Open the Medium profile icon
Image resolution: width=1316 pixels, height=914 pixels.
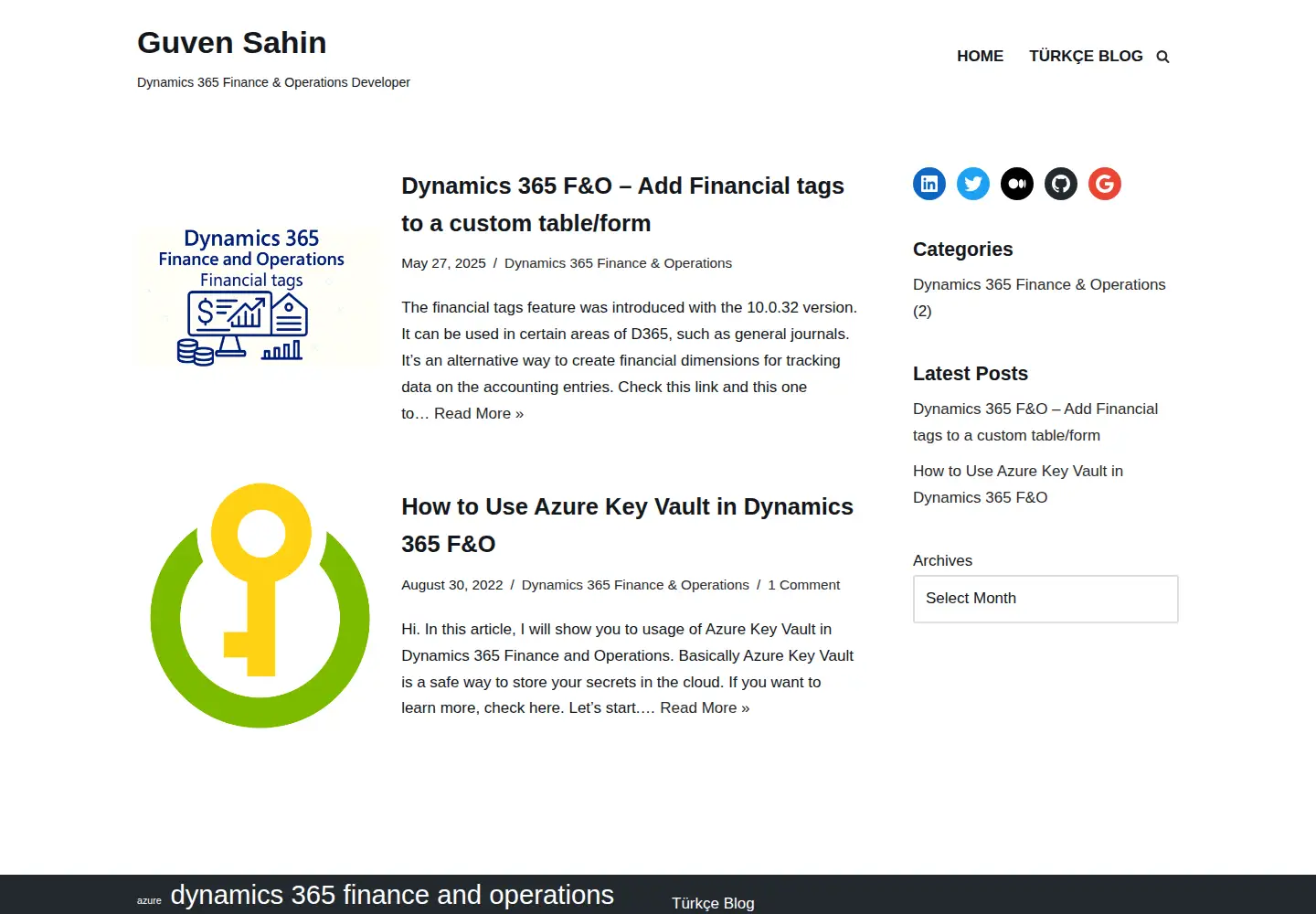(x=1017, y=184)
